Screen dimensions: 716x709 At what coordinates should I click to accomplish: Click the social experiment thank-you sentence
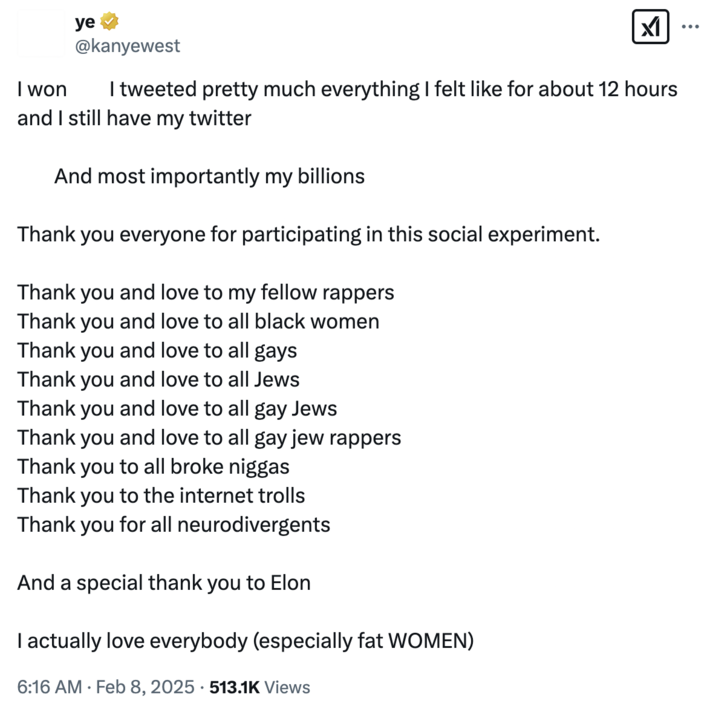tap(309, 235)
